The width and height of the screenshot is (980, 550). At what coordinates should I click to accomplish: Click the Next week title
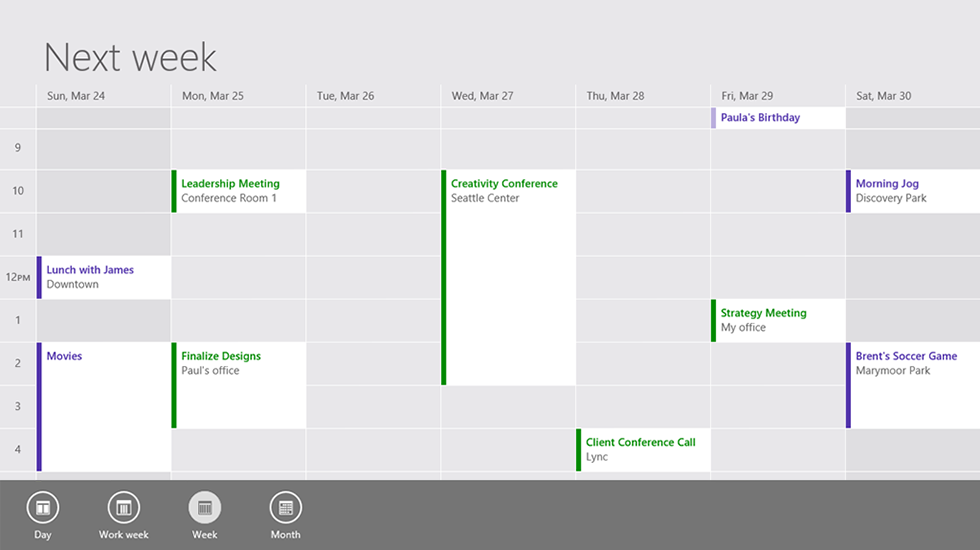(x=131, y=57)
